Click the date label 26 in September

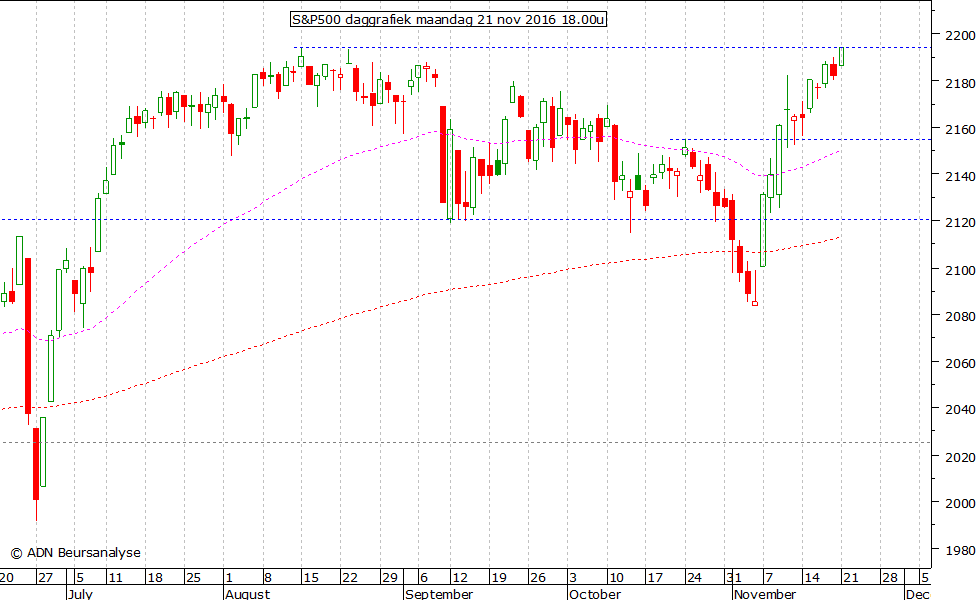[x=538, y=578]
